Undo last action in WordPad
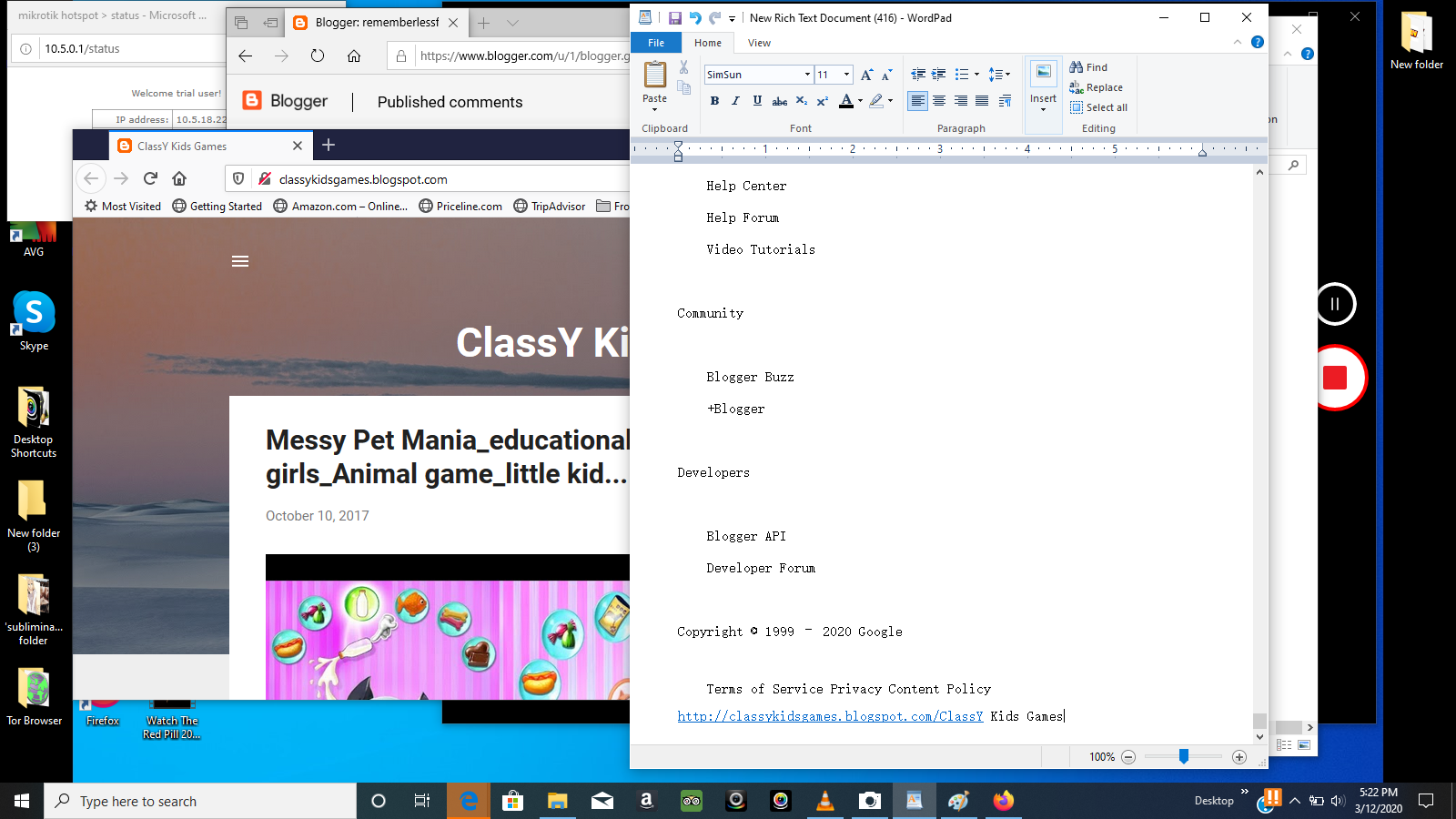 (695, 17)
